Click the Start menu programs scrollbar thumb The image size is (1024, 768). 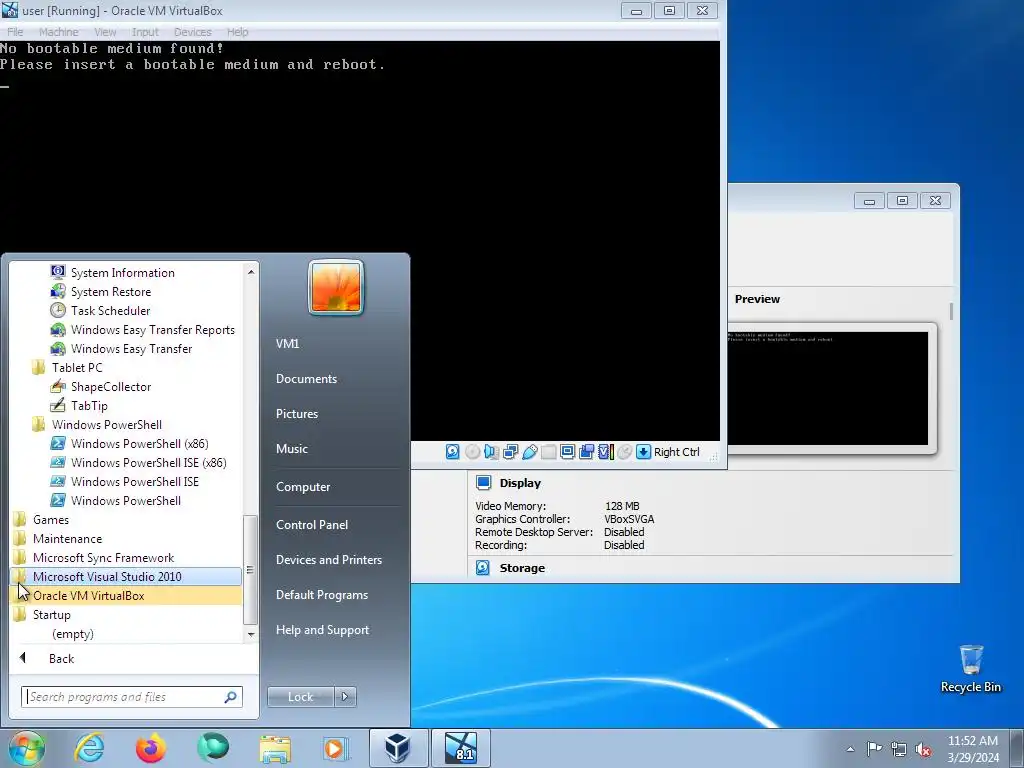pos(250,569)
